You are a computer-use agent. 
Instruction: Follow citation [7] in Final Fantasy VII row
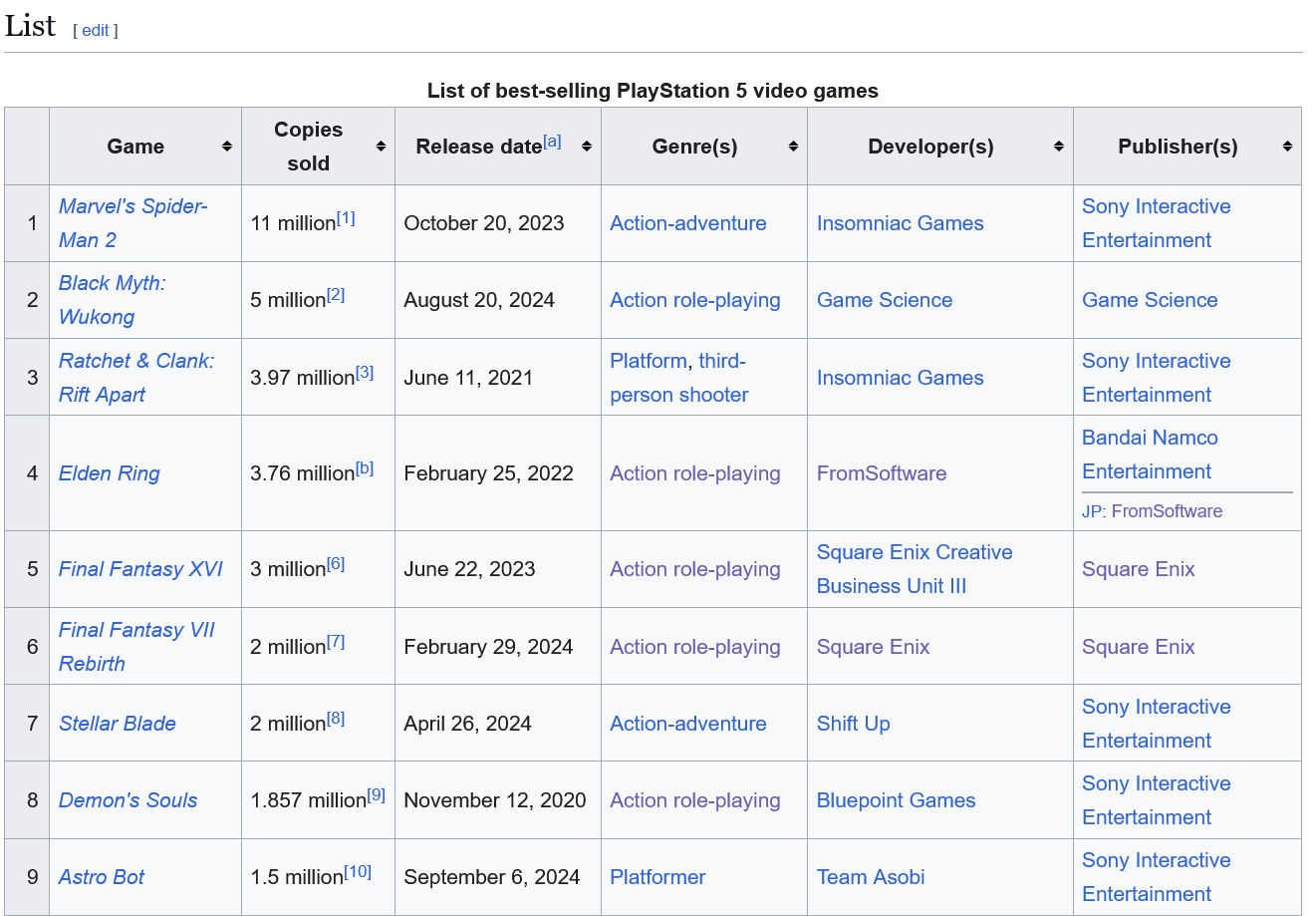coord(336,641)
